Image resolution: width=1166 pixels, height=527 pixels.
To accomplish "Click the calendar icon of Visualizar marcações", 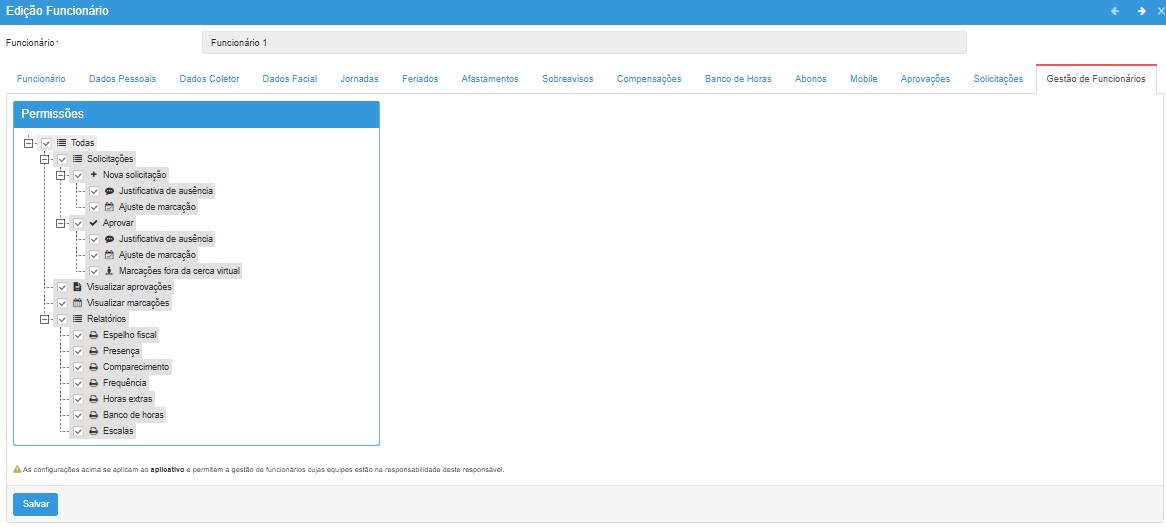I will pos(78,303).
